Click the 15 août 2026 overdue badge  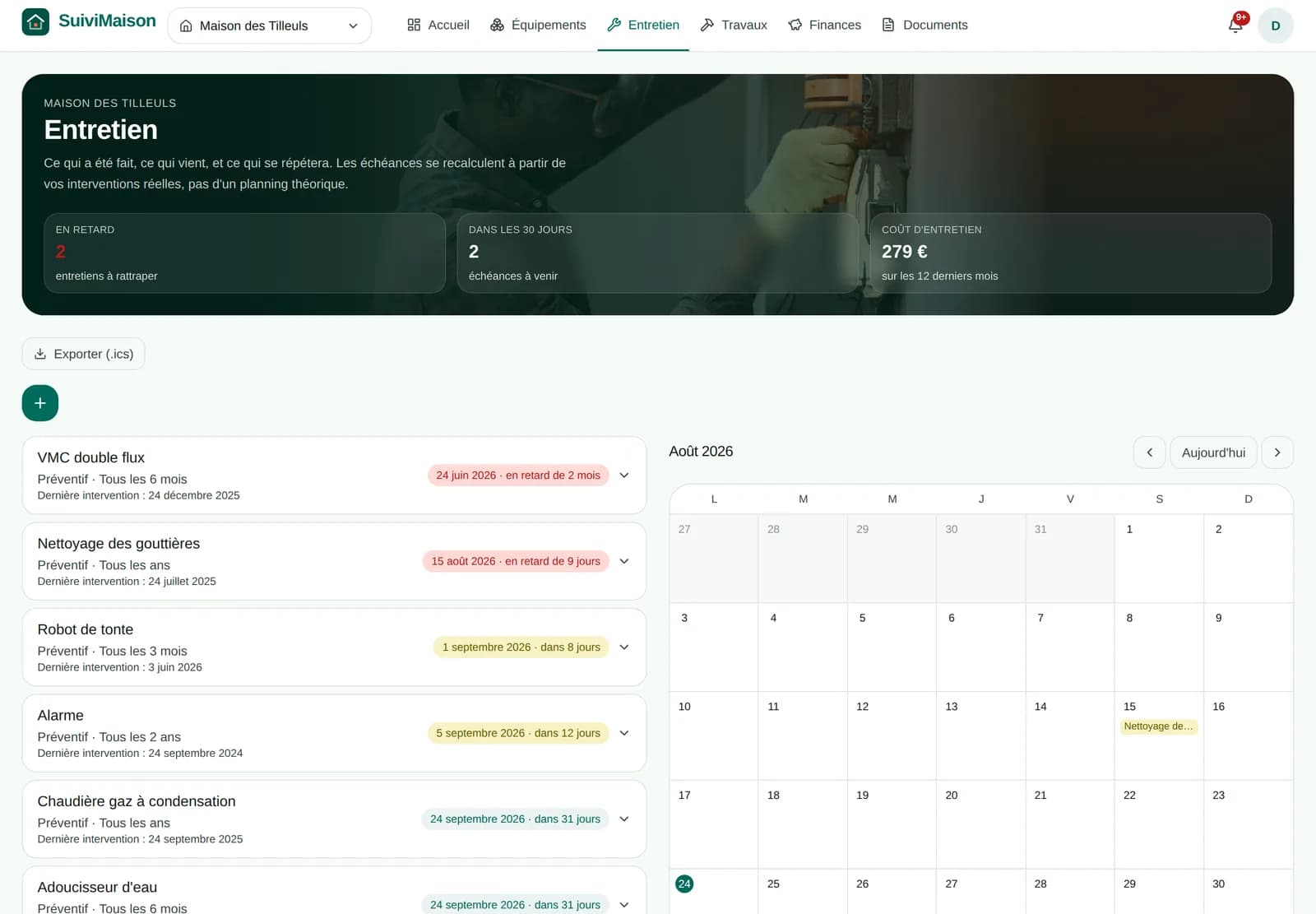point(516,561)
